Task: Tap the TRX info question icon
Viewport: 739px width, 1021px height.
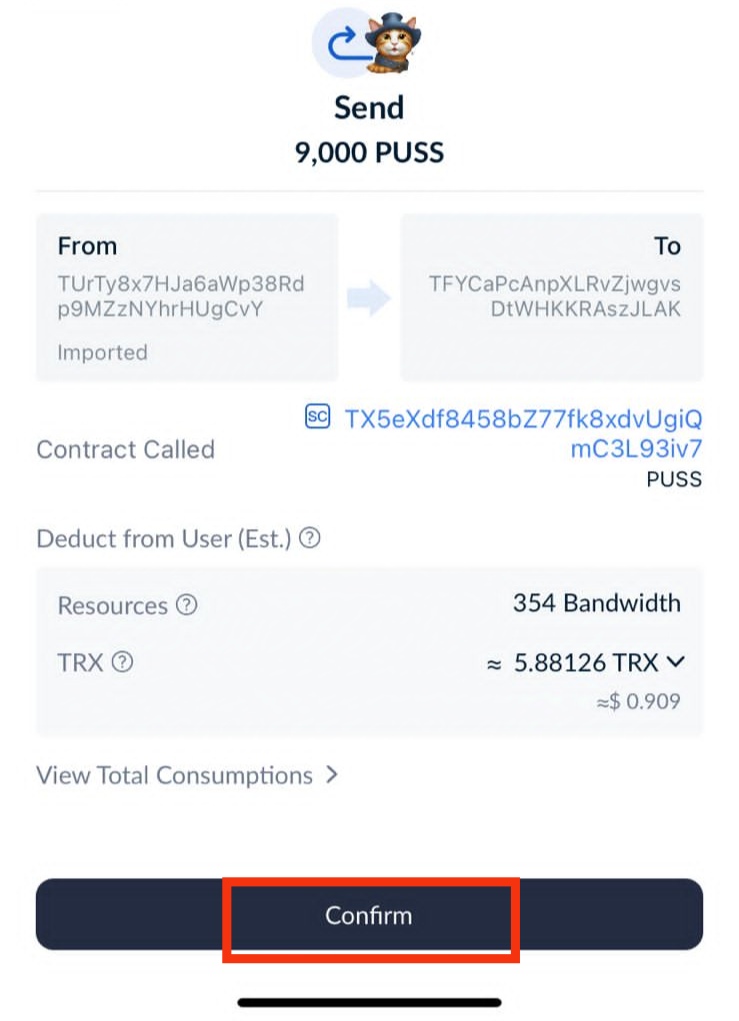Action: 122,662
